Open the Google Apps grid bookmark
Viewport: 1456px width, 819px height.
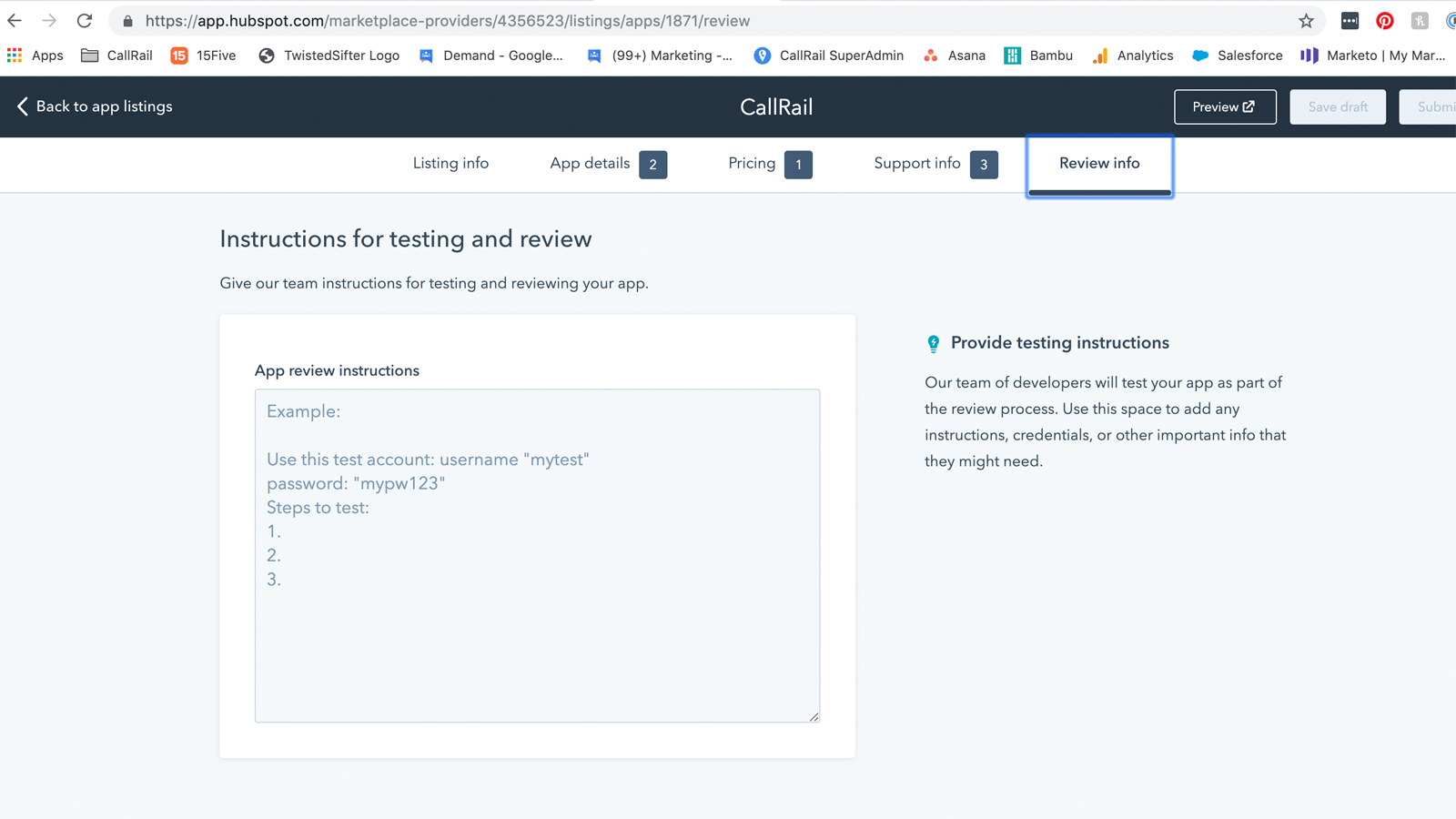(x=15, y=56)
